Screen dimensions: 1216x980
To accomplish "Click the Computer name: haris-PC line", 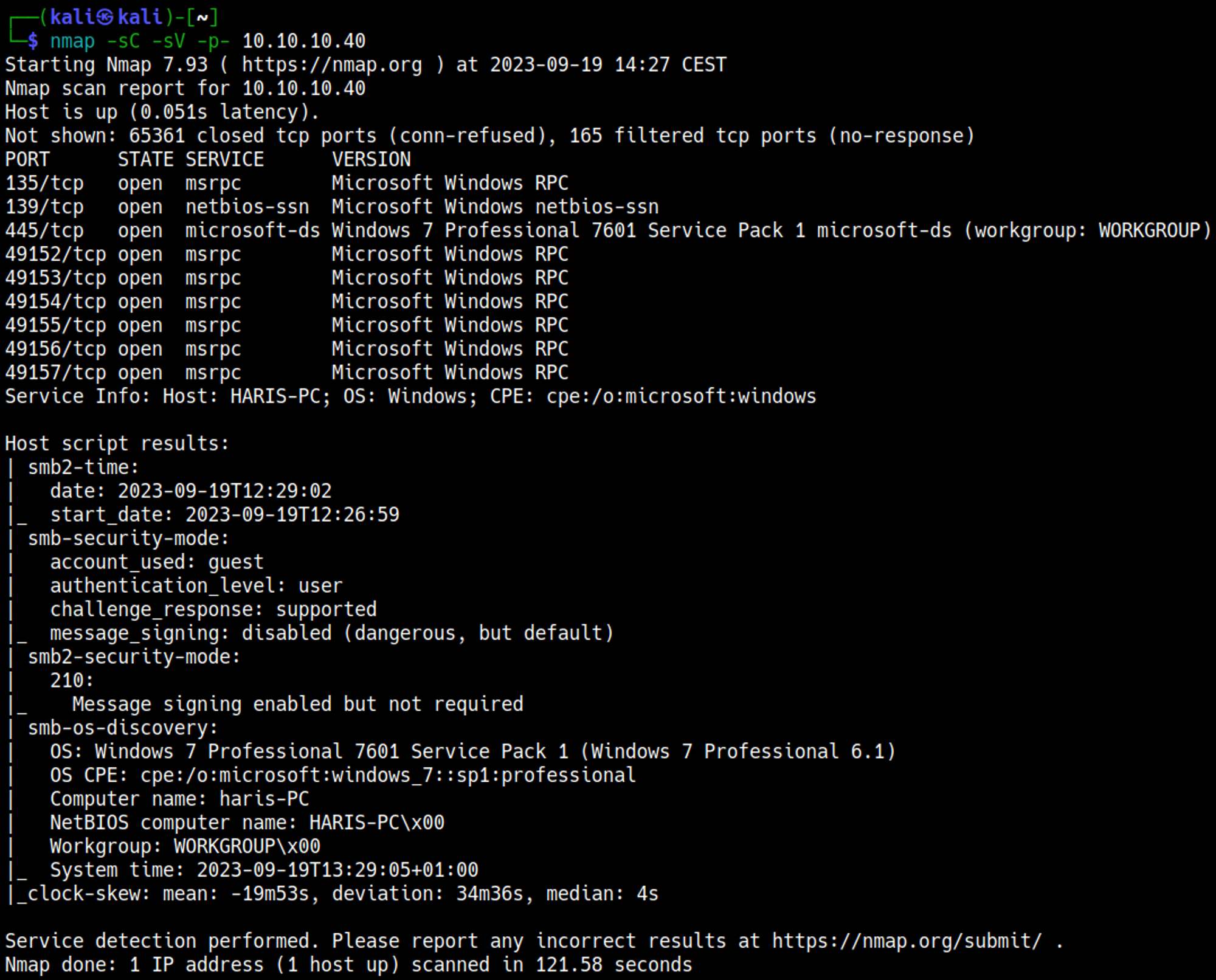I will coord(179,799).
